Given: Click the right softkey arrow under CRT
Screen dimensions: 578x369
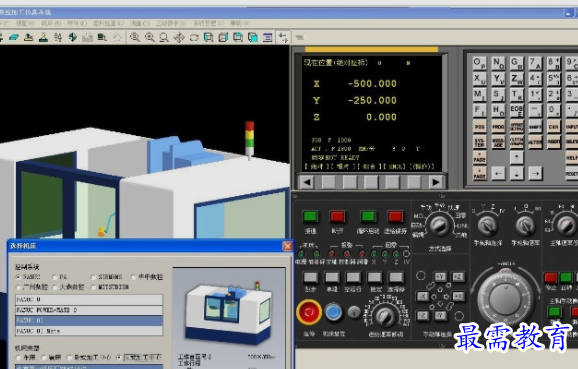Looking at the screenshot, I should [435, 182].
